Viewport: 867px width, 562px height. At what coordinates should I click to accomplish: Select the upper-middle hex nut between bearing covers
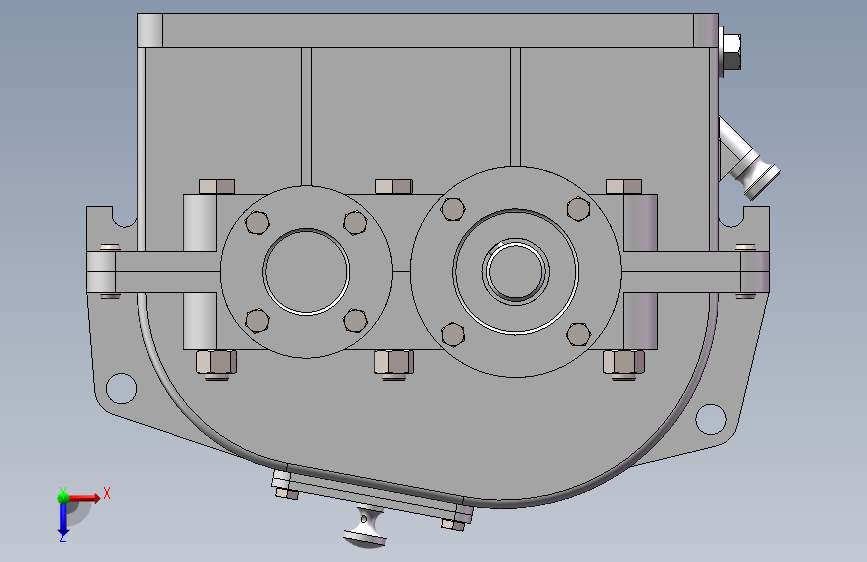click(x=394, y=186)
